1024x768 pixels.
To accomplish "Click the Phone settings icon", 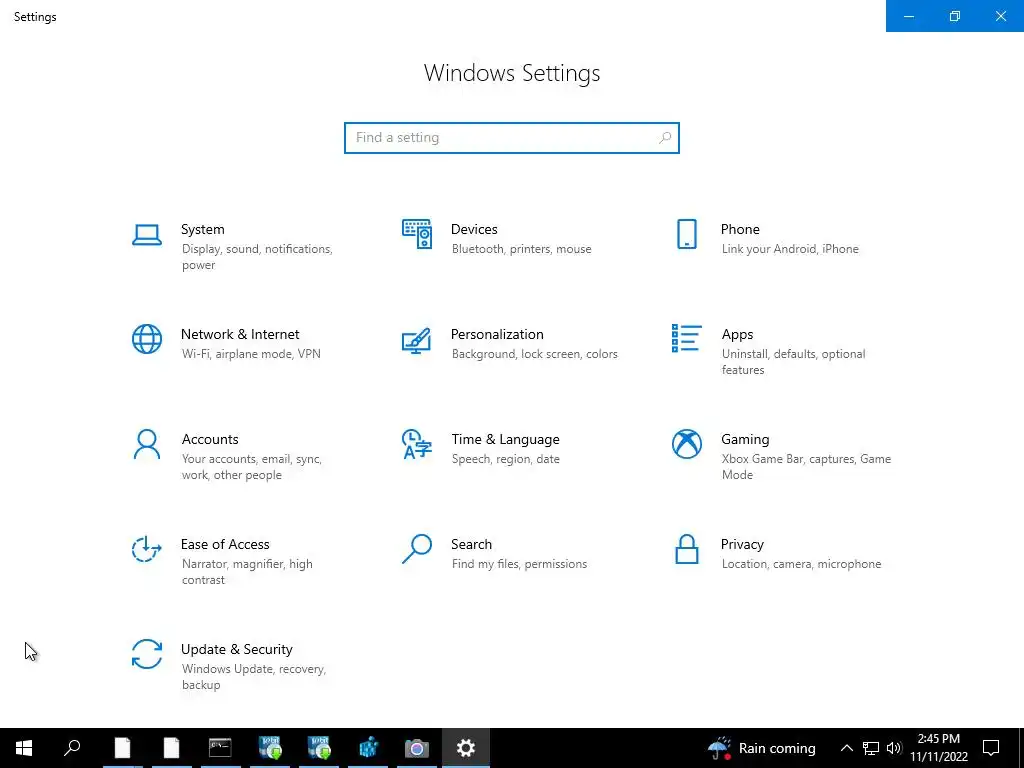I will (x=686, y=234).
